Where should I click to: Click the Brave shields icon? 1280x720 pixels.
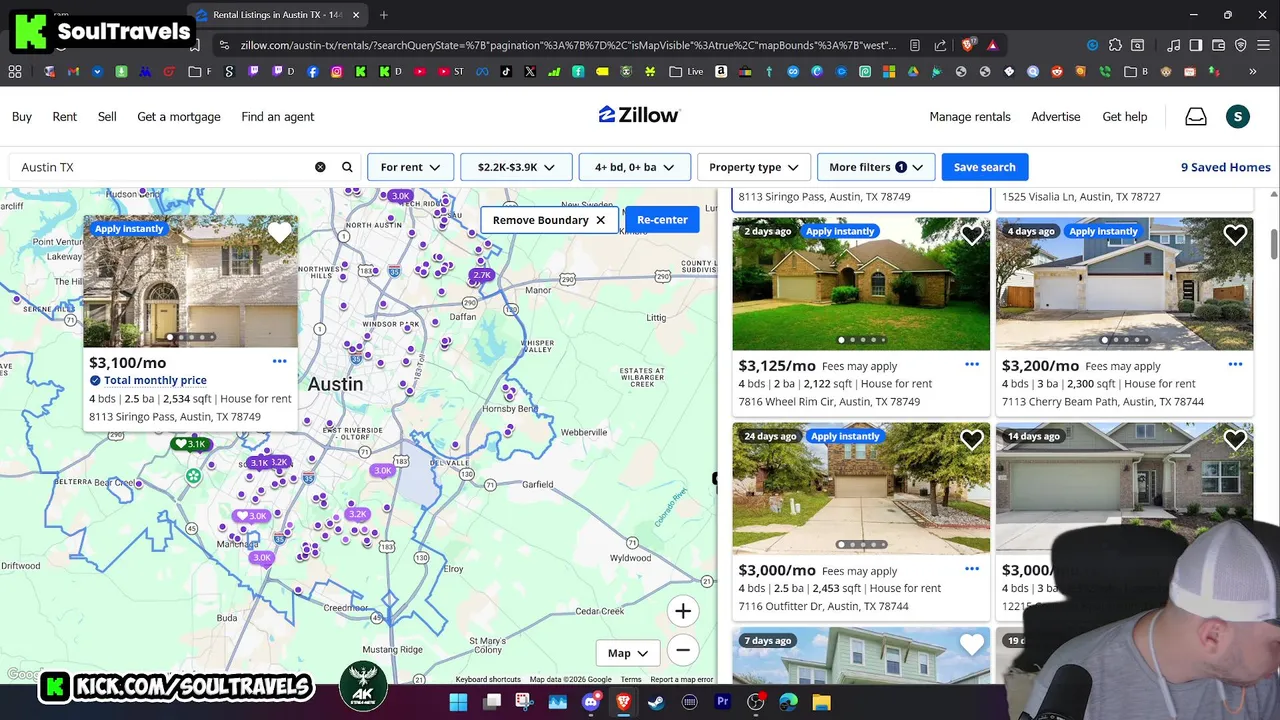coord(967,45)
